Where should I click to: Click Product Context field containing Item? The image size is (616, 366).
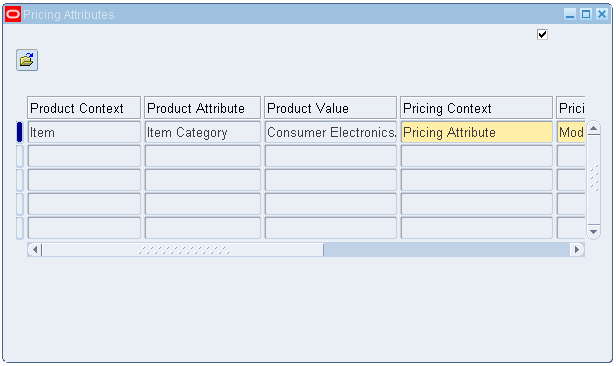(x=84, y=132)
